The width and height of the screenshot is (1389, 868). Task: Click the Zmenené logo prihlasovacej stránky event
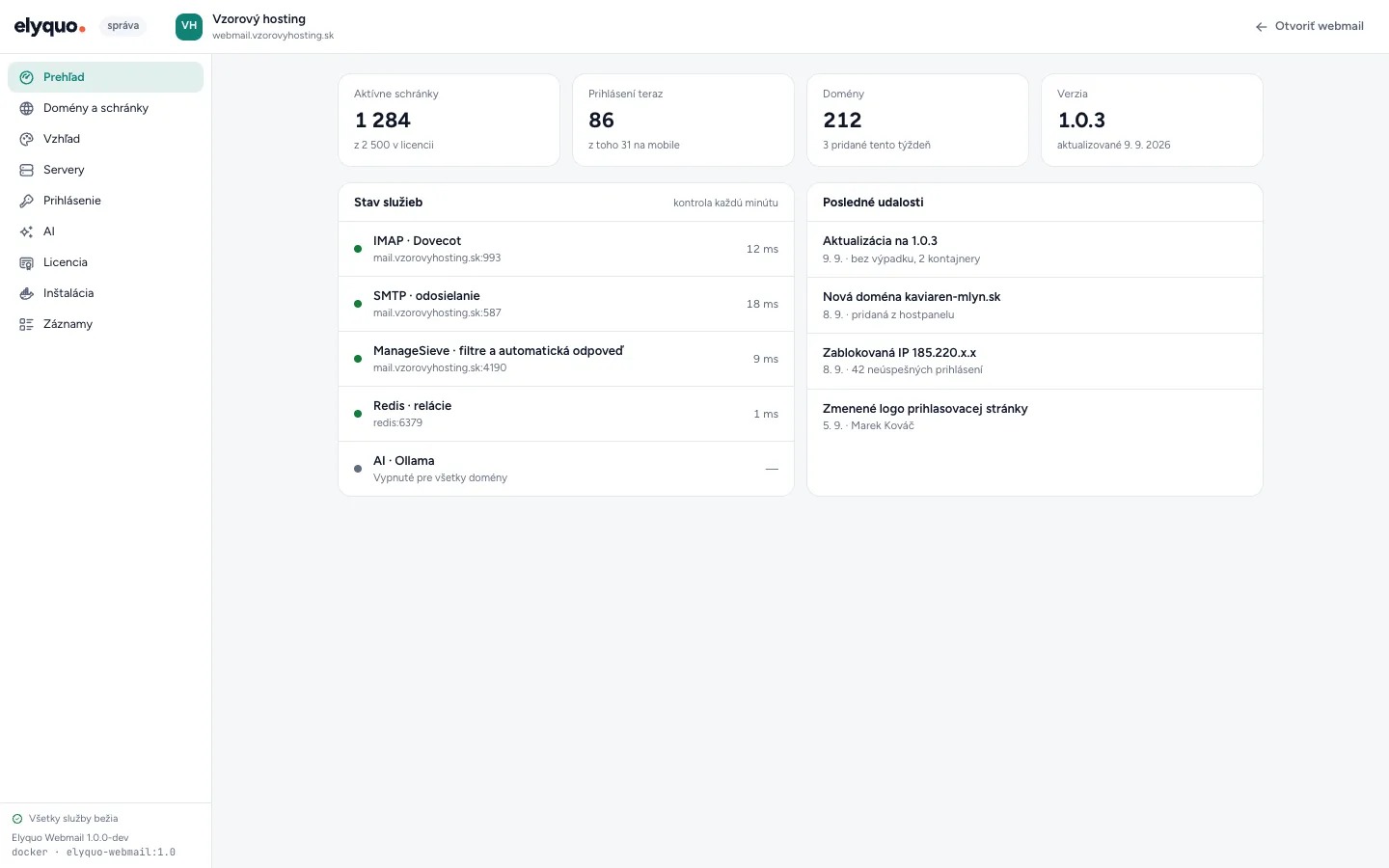tap(1035, 417)
